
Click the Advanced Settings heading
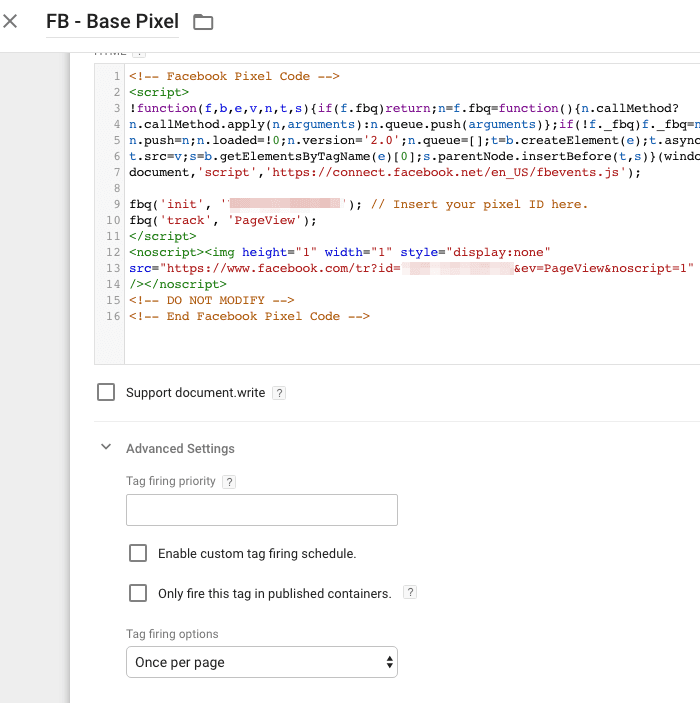coord(180,448)
